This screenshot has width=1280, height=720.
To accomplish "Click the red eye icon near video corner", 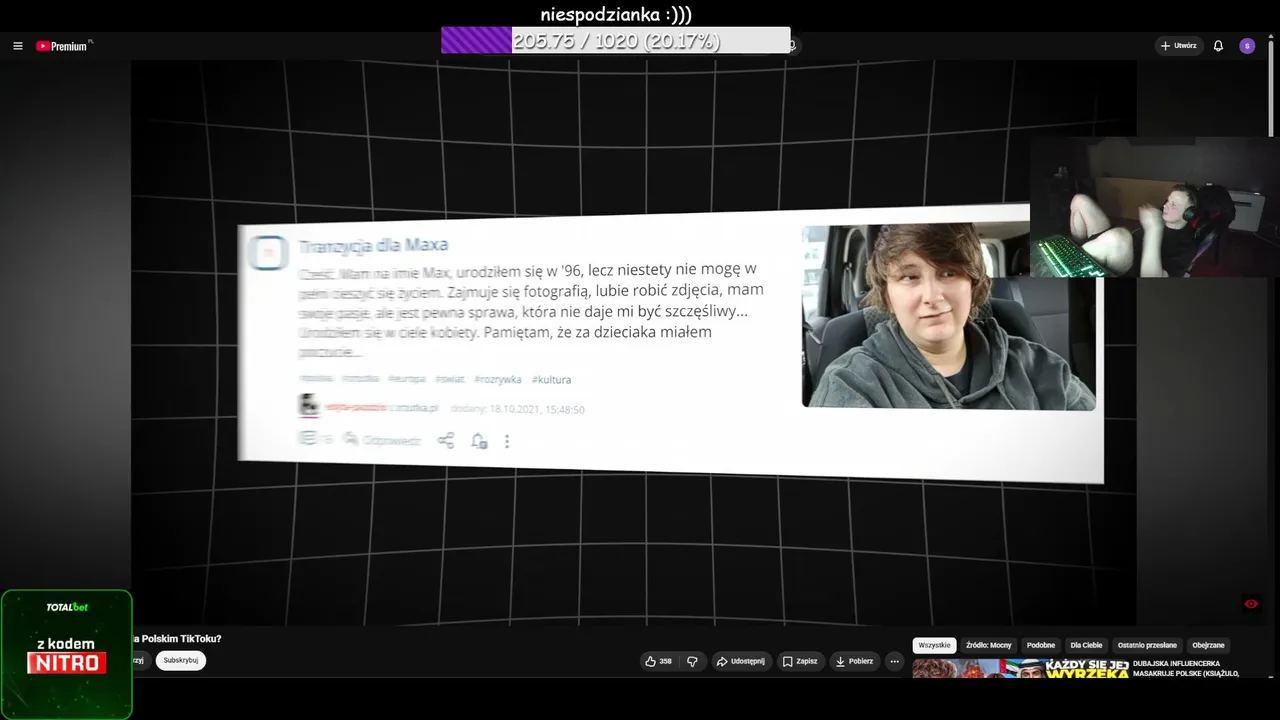I will (1251, 603).
